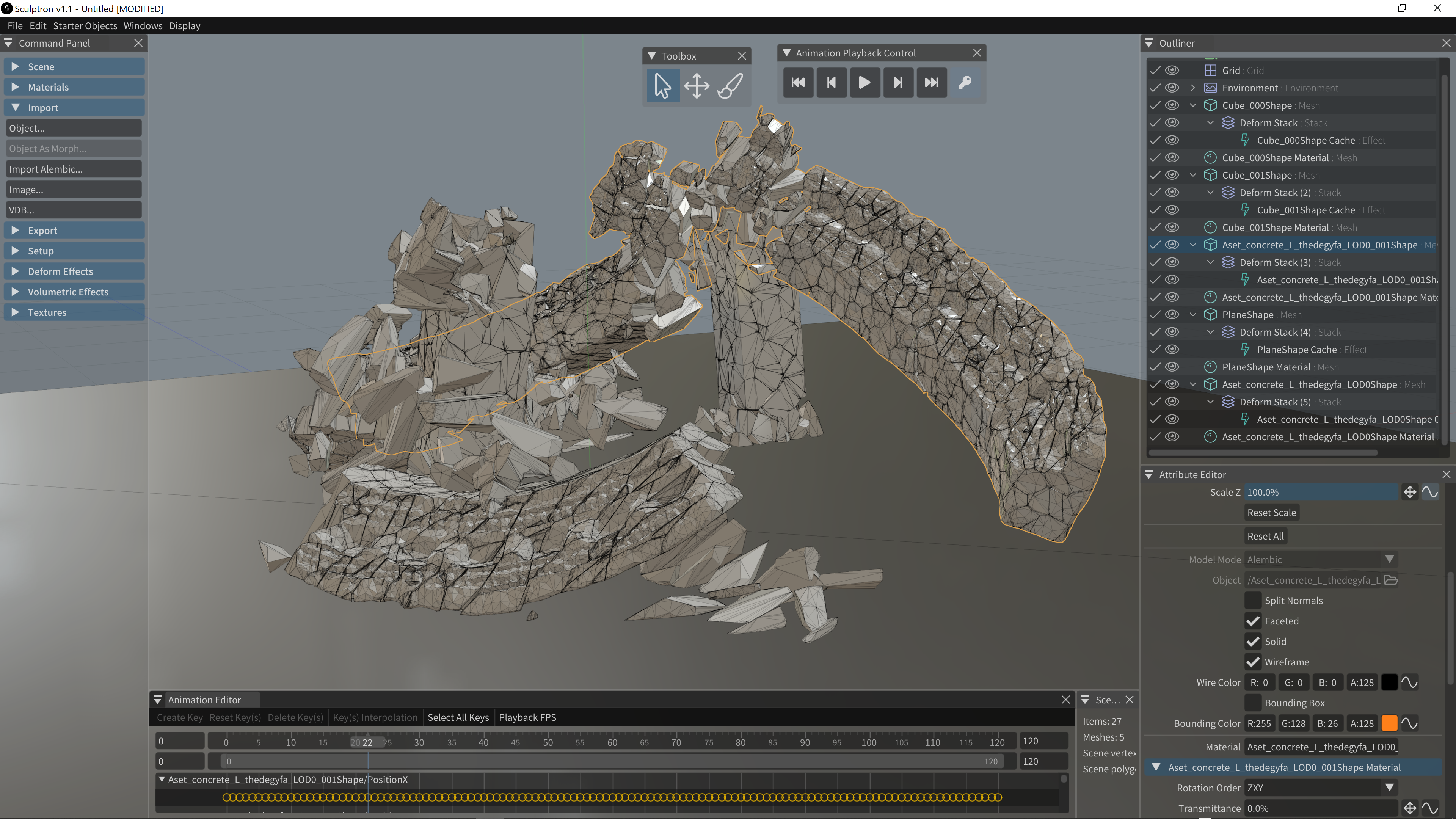Step to next frame in playback control

pos(897,83)
